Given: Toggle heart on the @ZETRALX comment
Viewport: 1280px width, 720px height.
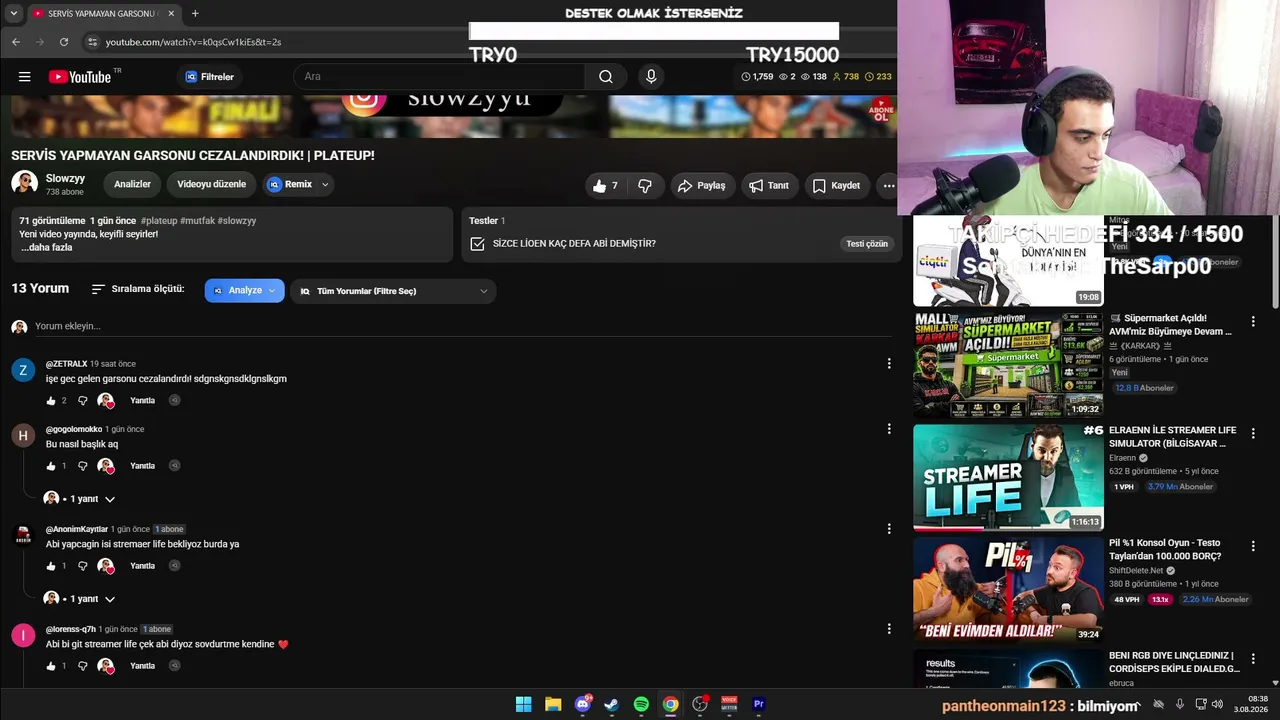Looking at the screenshot, I should click(106, 401).
